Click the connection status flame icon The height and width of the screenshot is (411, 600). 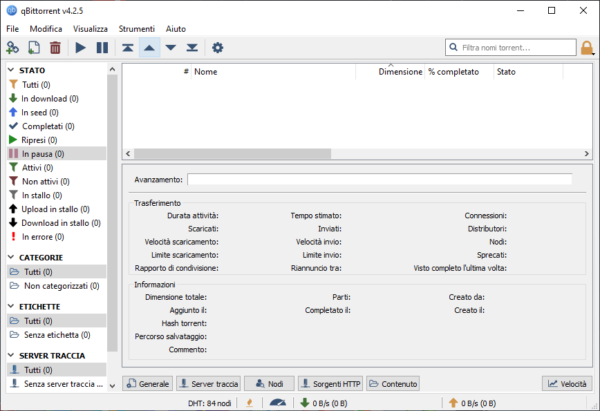tap(250, 403)
